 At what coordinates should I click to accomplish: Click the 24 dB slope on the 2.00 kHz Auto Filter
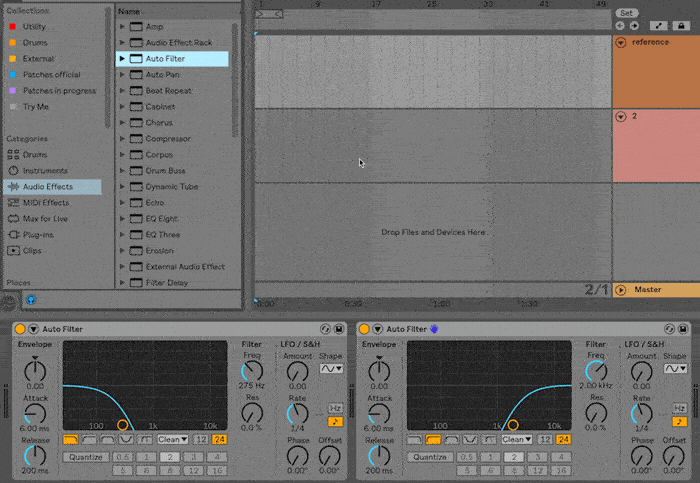[563, 440]
